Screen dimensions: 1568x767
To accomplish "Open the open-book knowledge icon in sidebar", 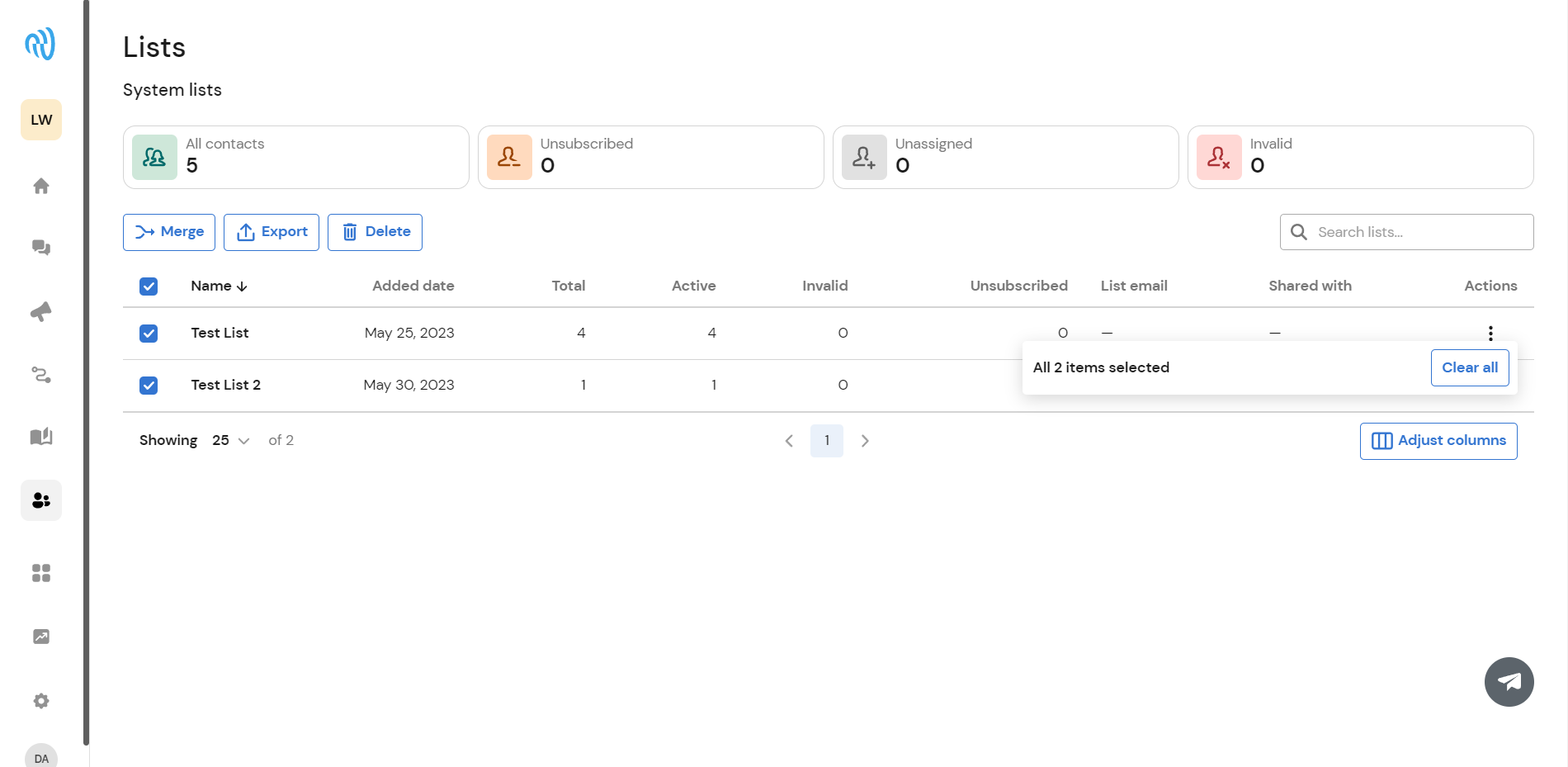I will (x=41, y=437).
